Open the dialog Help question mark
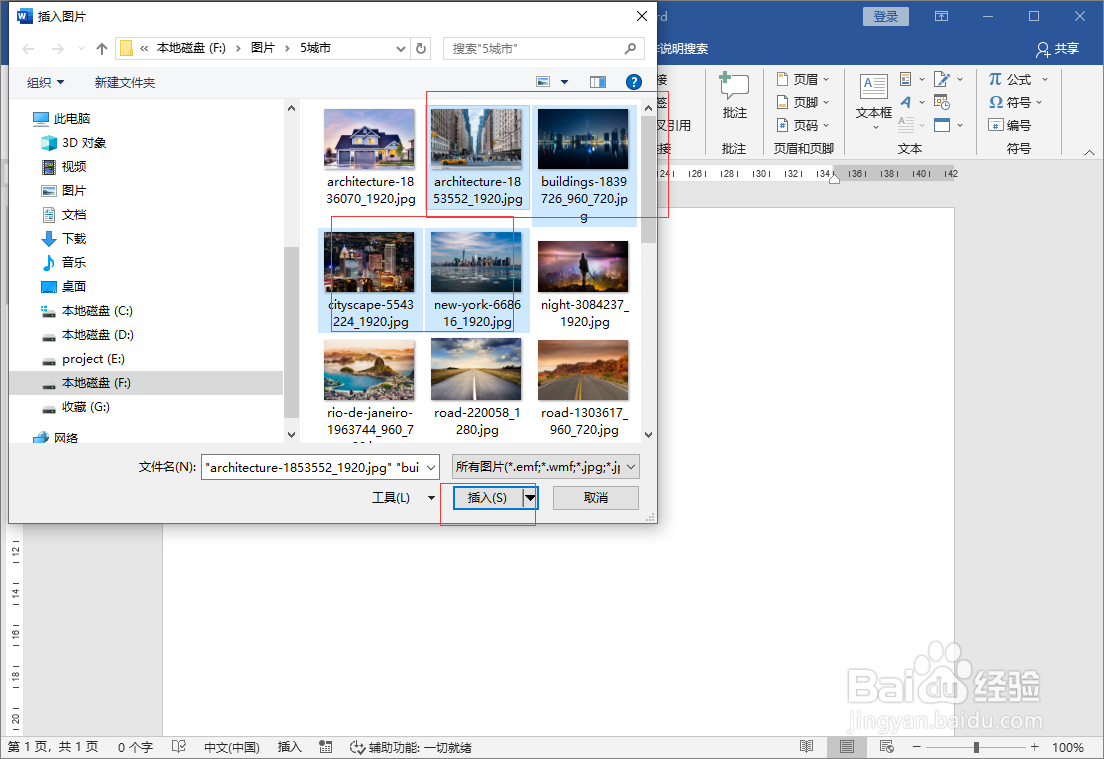Image resolution: width=1104 pixels, height=759 pixels. tap(634, 82)
